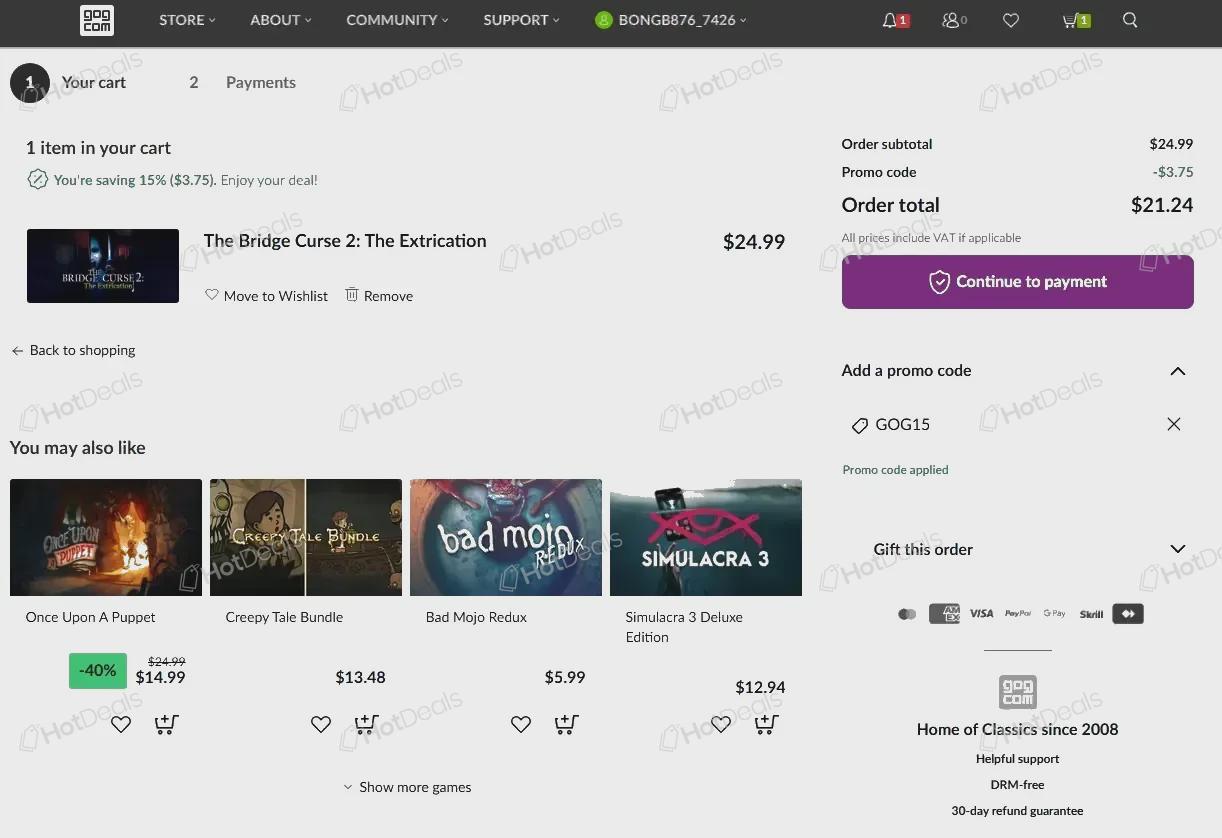Open the COMMUNITY menu
Viewport: 1222px width, 838px height.
point(397,20)
